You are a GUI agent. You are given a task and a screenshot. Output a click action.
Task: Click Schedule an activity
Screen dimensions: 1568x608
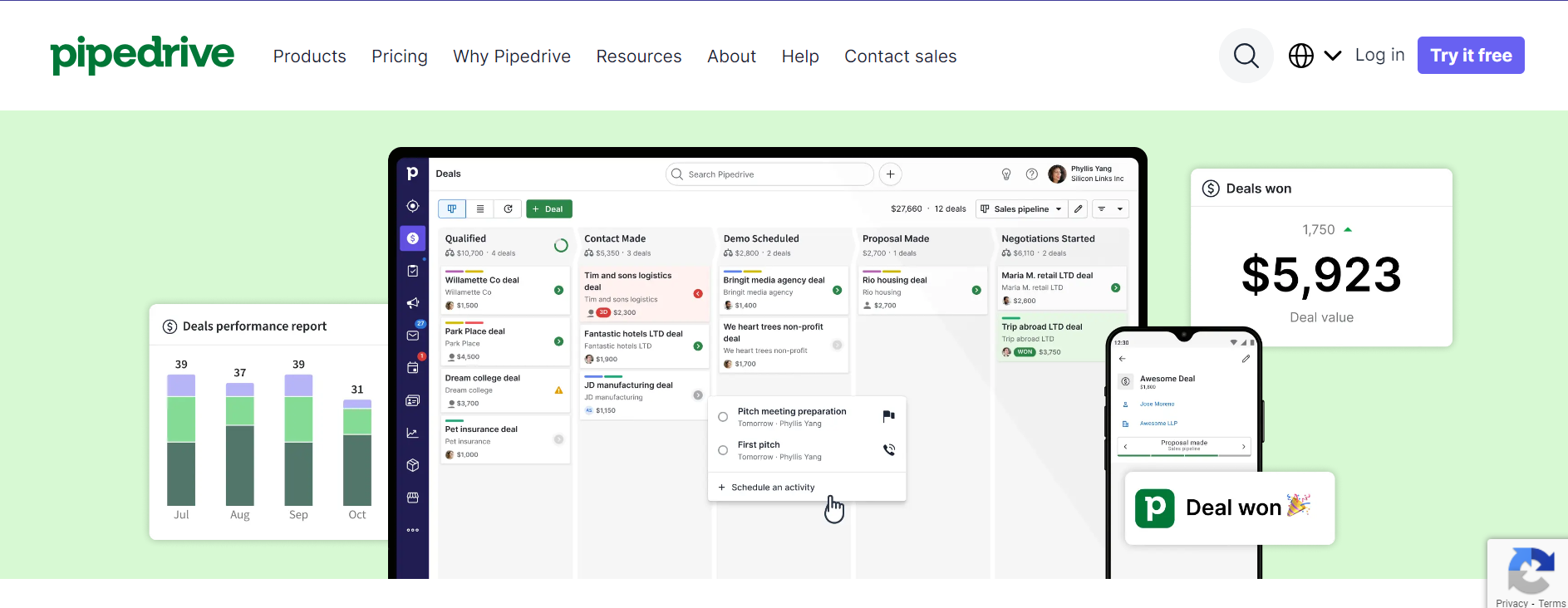pyautogui.click(x=766, y=488)
